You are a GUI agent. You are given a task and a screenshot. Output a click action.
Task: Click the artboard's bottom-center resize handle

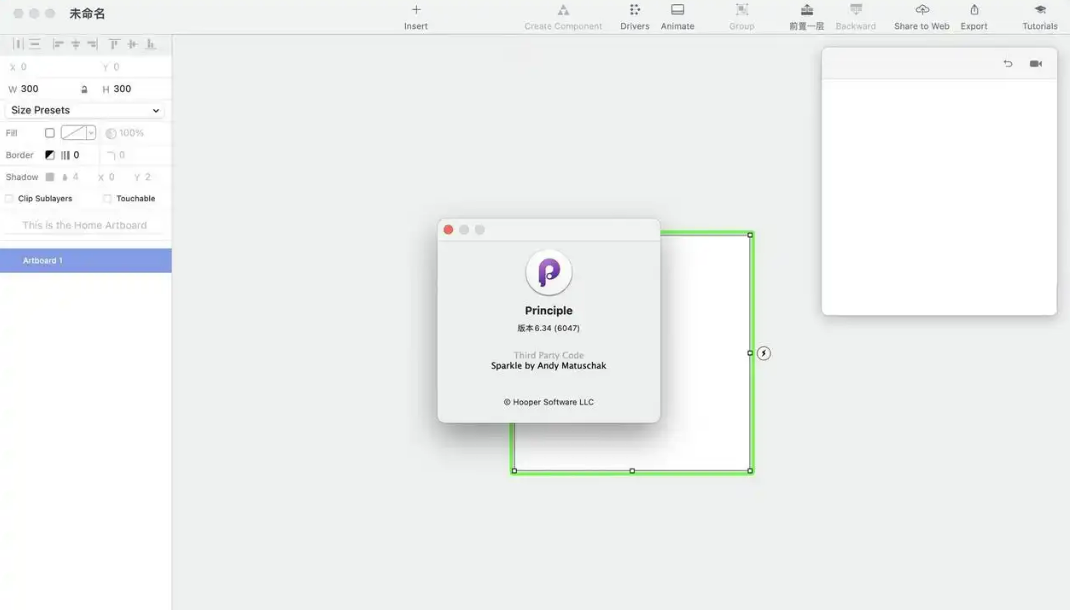632,471
